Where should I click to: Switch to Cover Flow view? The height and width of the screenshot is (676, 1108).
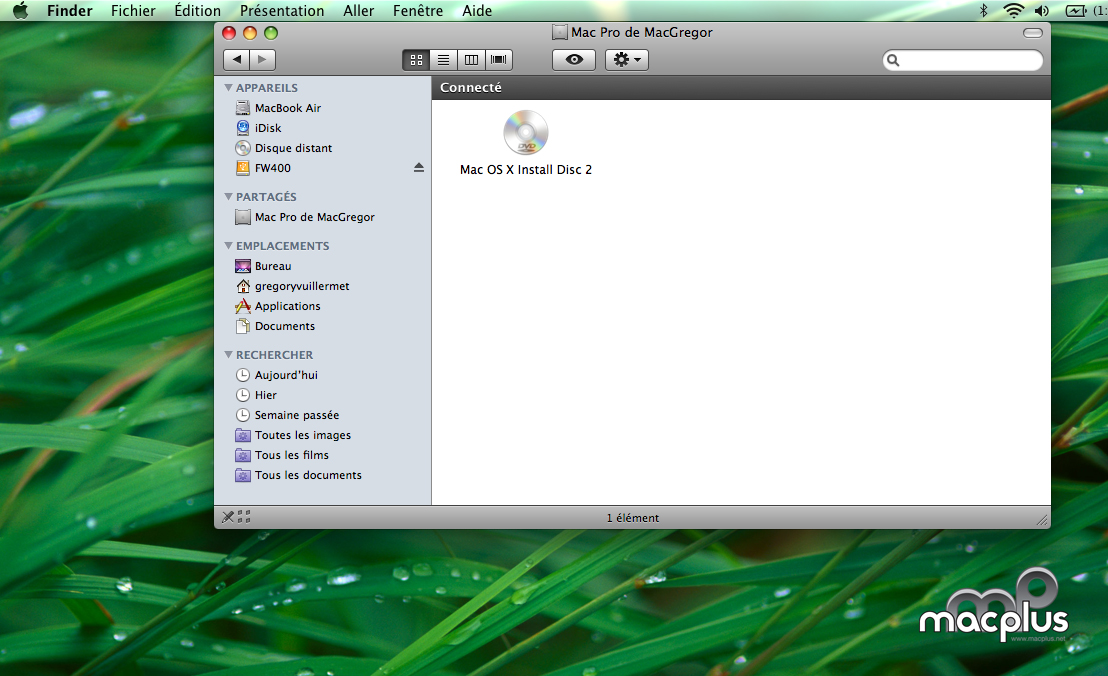coord(499,60)
